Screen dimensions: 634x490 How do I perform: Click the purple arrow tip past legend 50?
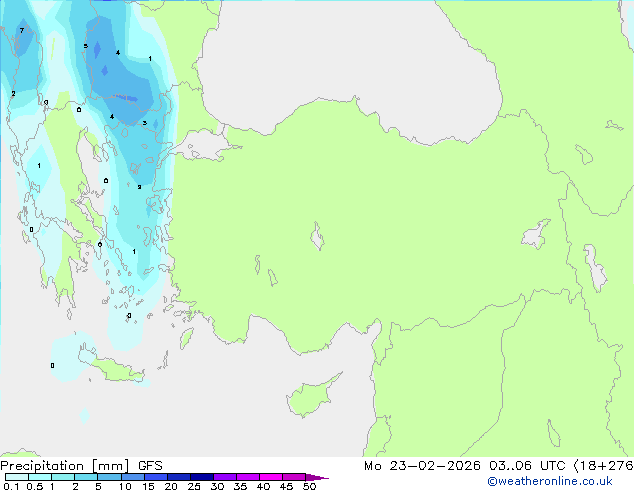pos(317,477)
